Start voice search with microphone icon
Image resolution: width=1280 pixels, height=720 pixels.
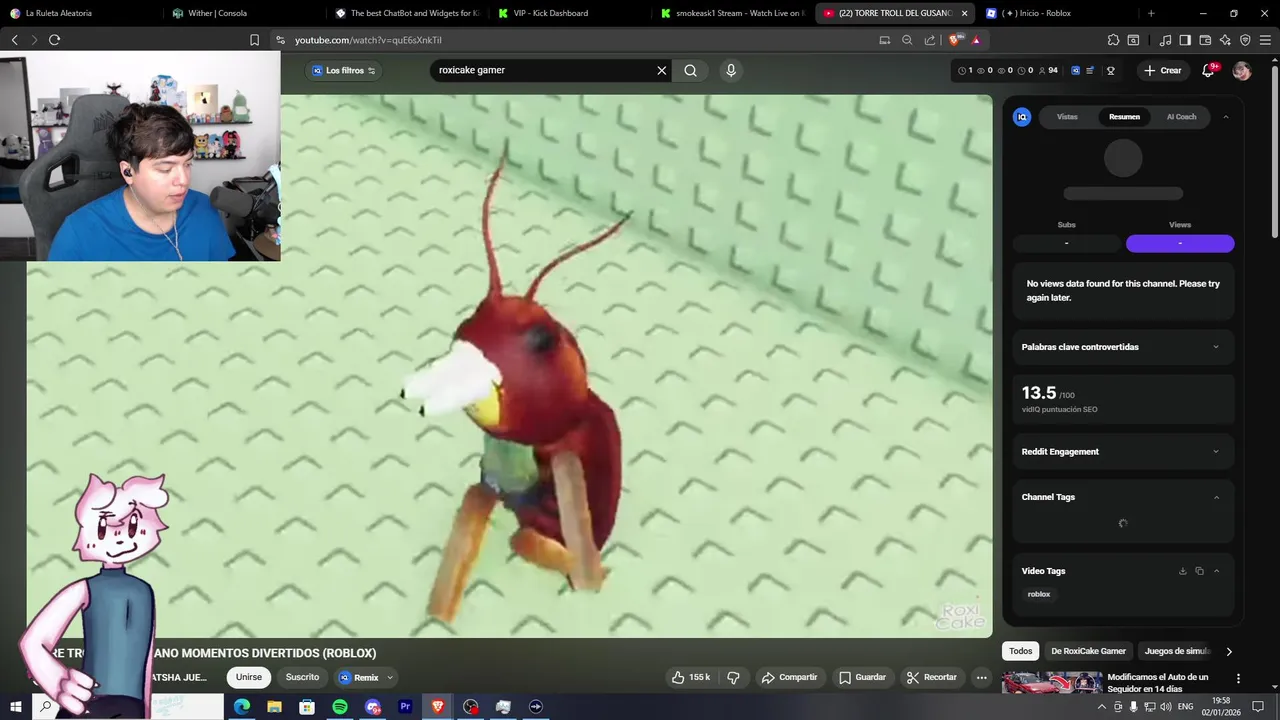point(731,70)
